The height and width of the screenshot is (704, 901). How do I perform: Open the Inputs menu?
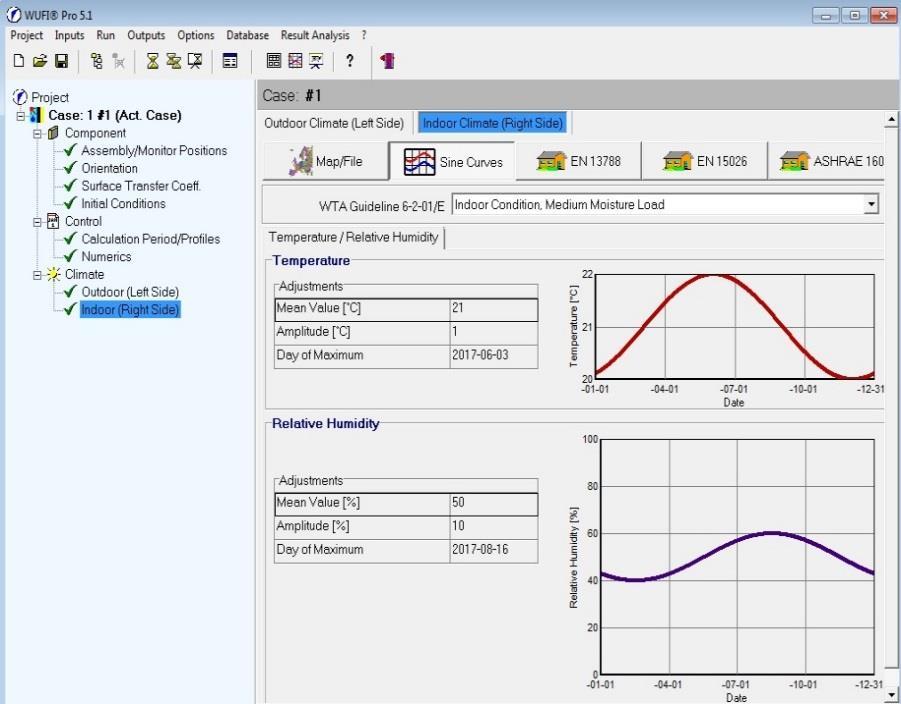pos(70,35)
